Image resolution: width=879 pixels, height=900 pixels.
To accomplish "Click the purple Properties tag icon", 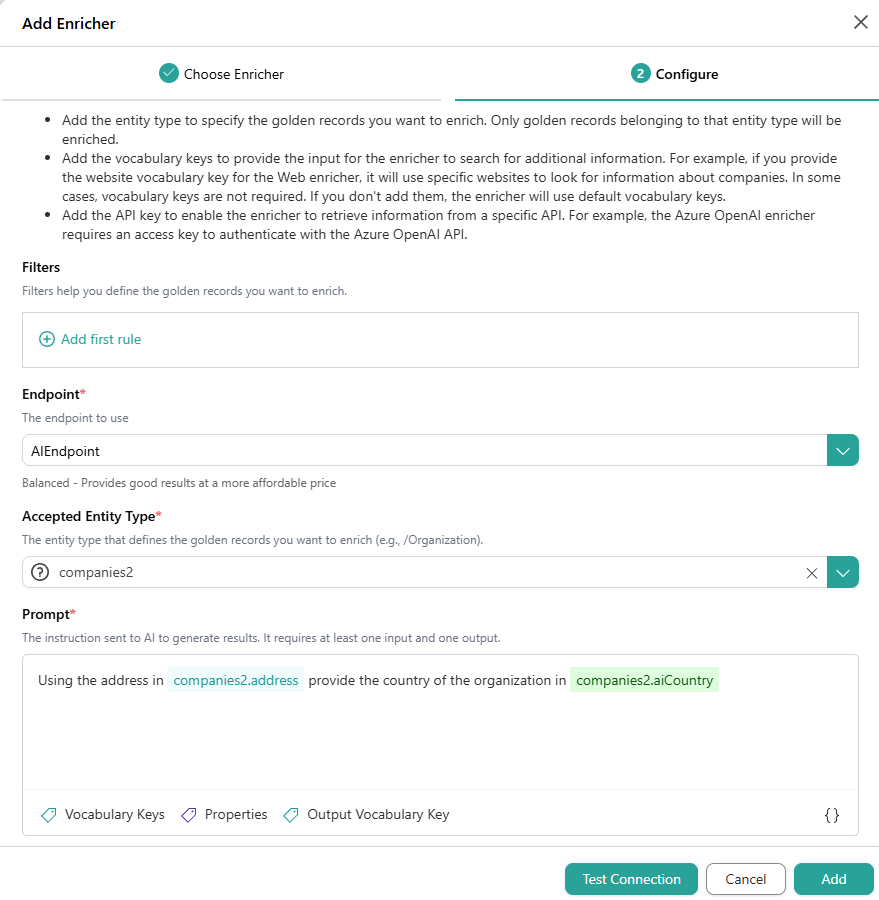I will point(188,815).
